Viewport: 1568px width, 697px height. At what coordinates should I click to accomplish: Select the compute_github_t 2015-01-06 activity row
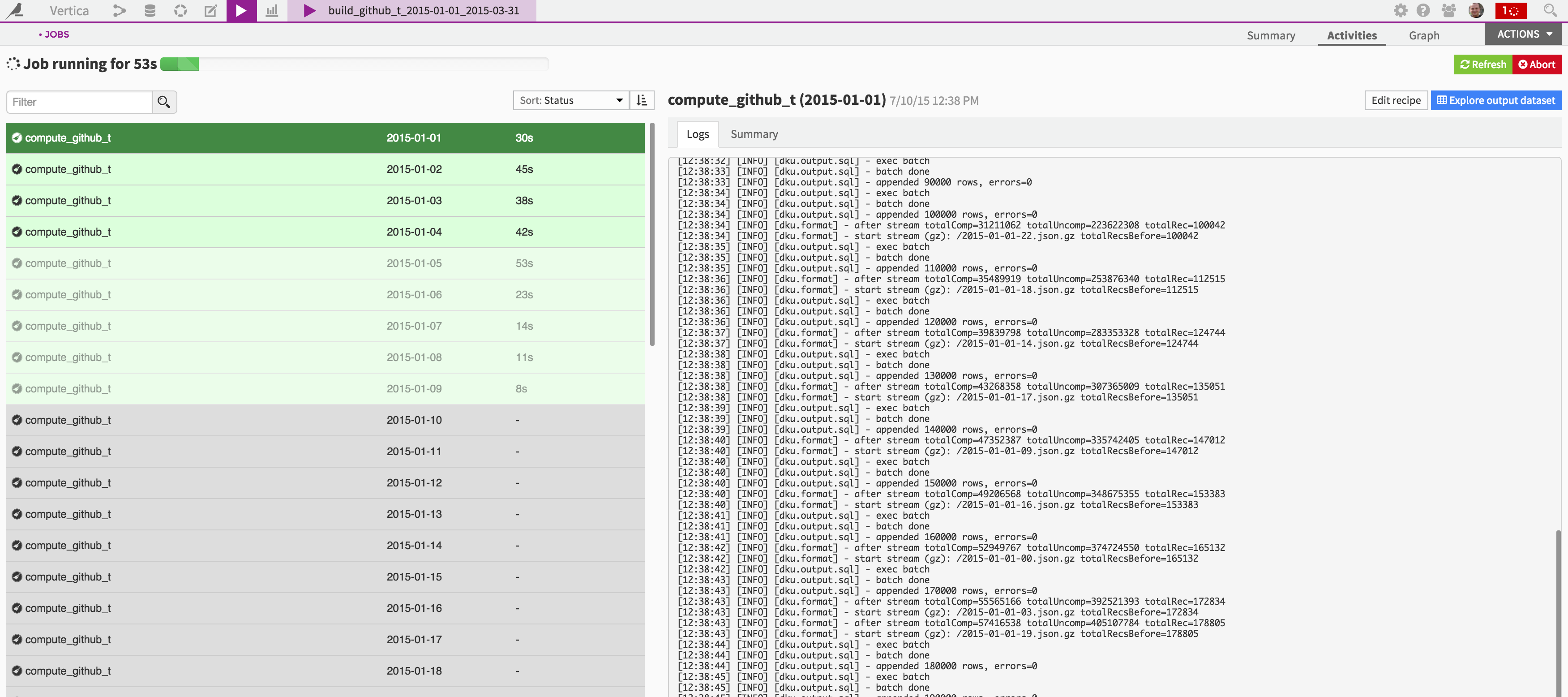325,295
